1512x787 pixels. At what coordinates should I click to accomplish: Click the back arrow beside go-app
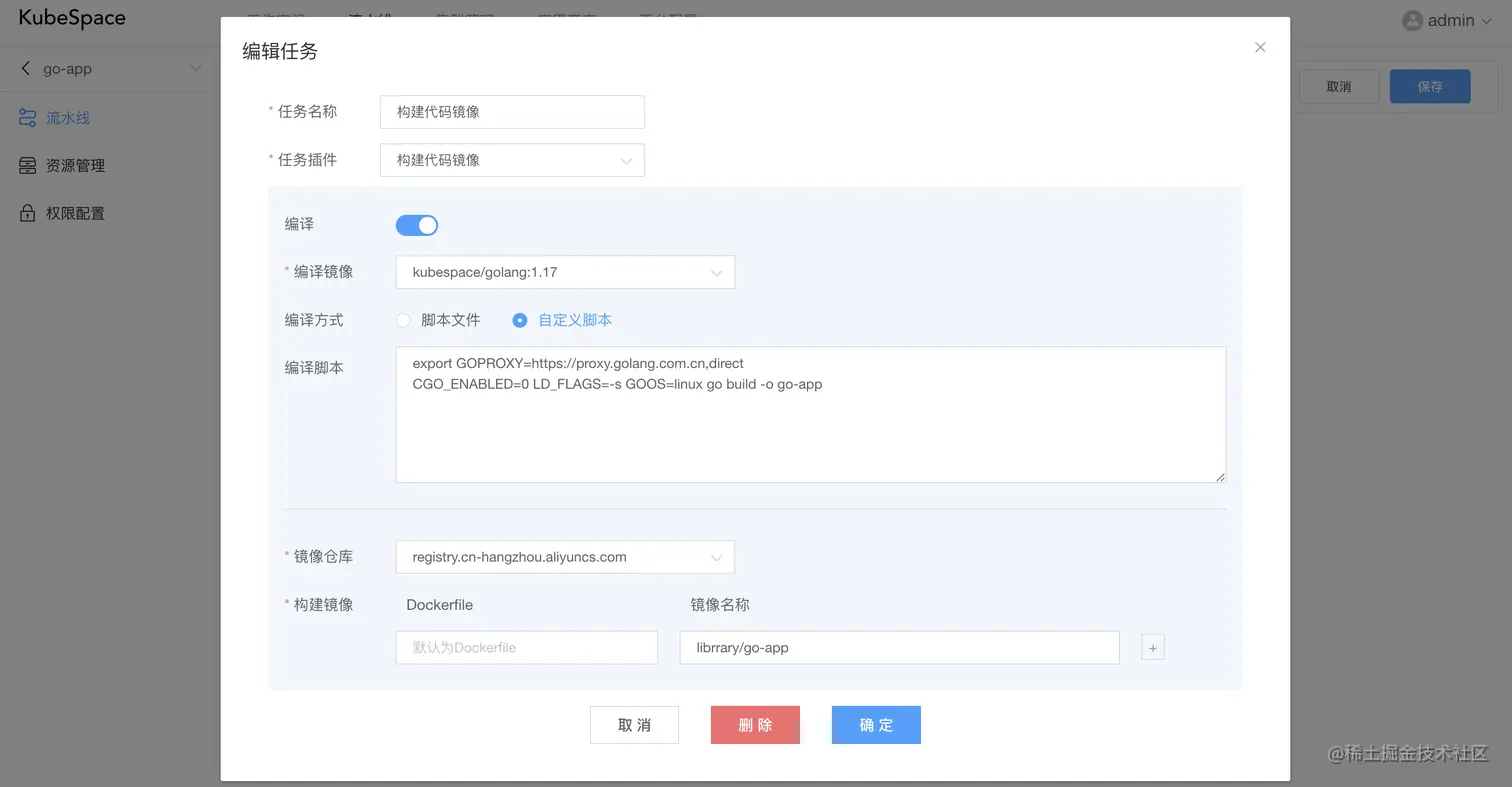[26, 68]
